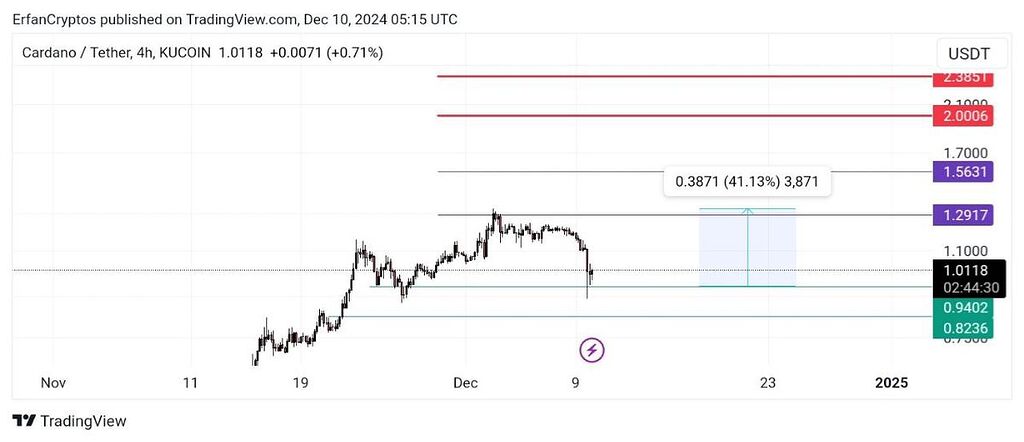Click the purple lightning event icon

(x=592, y=349)
